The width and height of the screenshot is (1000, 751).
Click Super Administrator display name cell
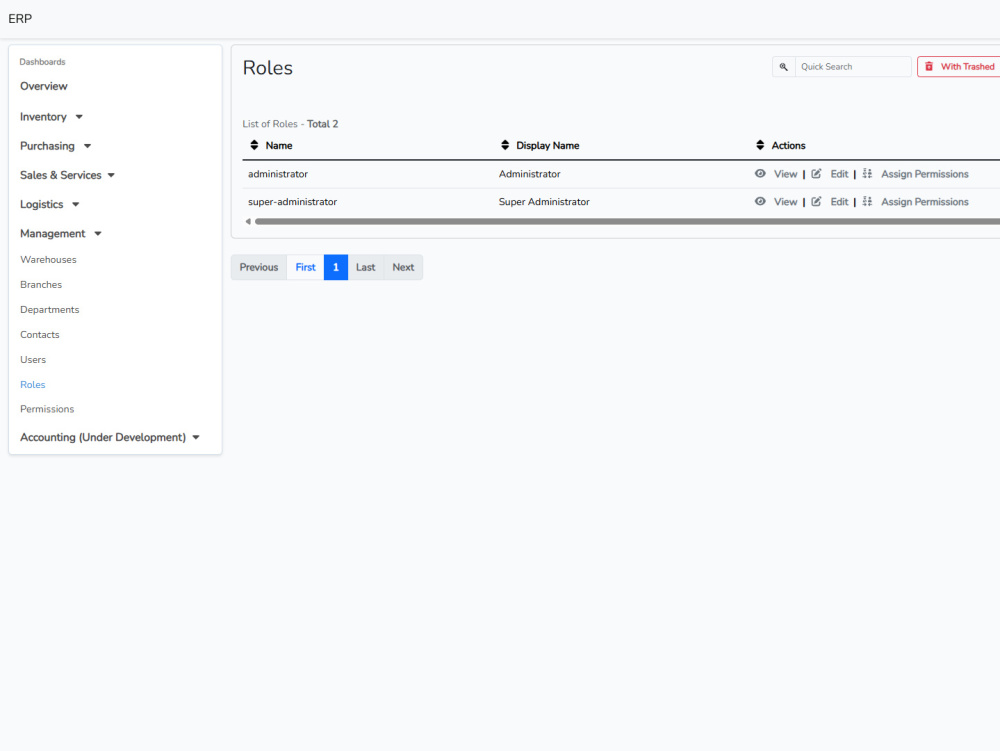tap(544, 201)
